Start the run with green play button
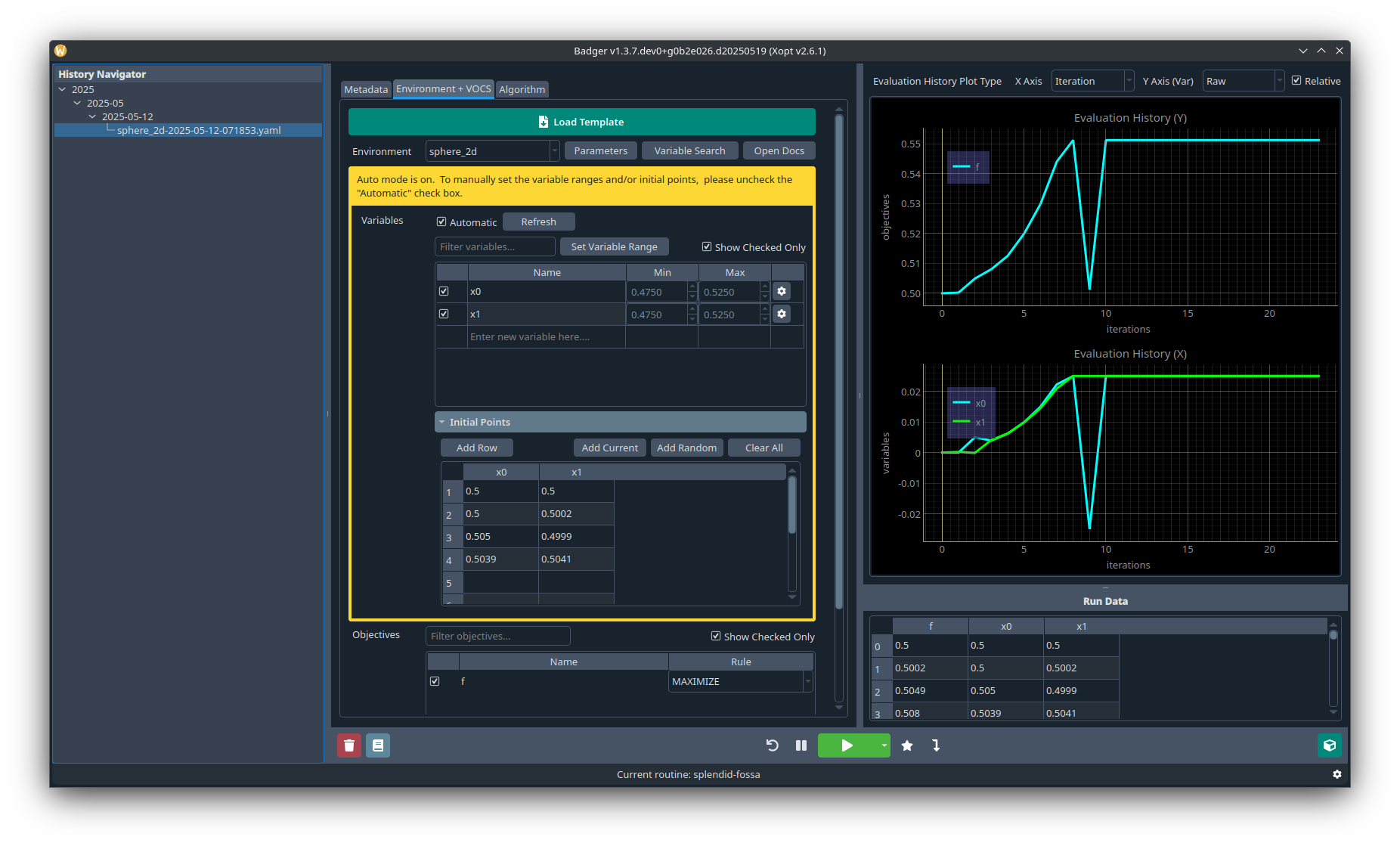1400x846 pixels. [x=847, y=745]
